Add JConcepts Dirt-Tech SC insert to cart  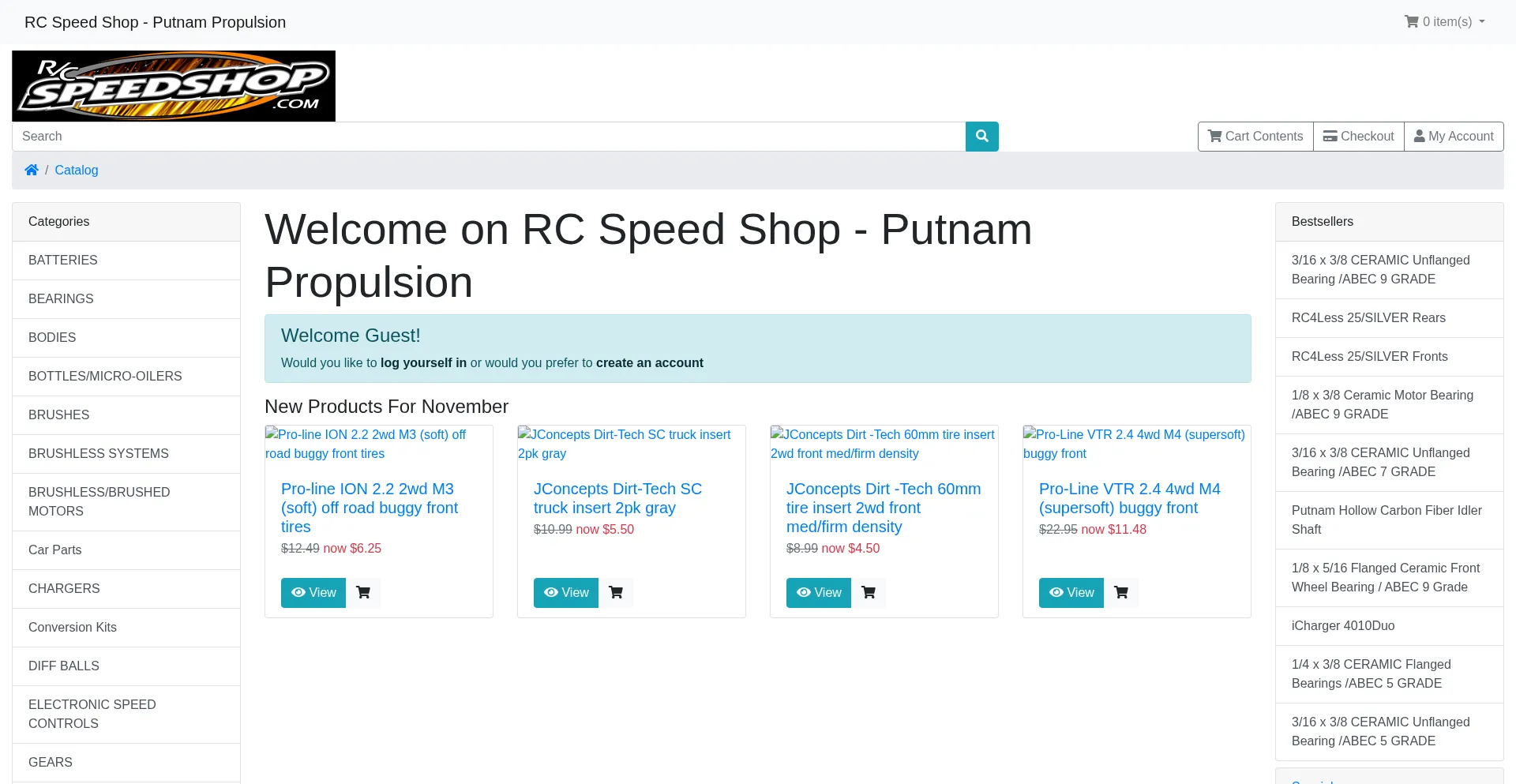click(616, 592)
